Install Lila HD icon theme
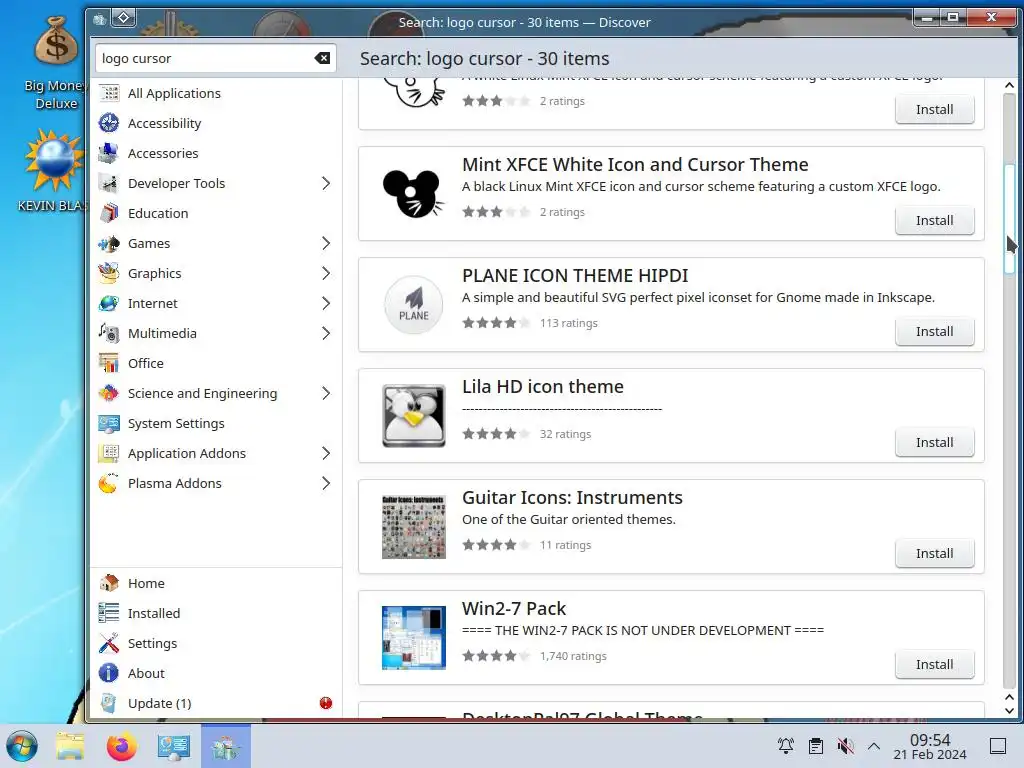The width and height of the screenshot is (1024, 768). coord(935,443)
